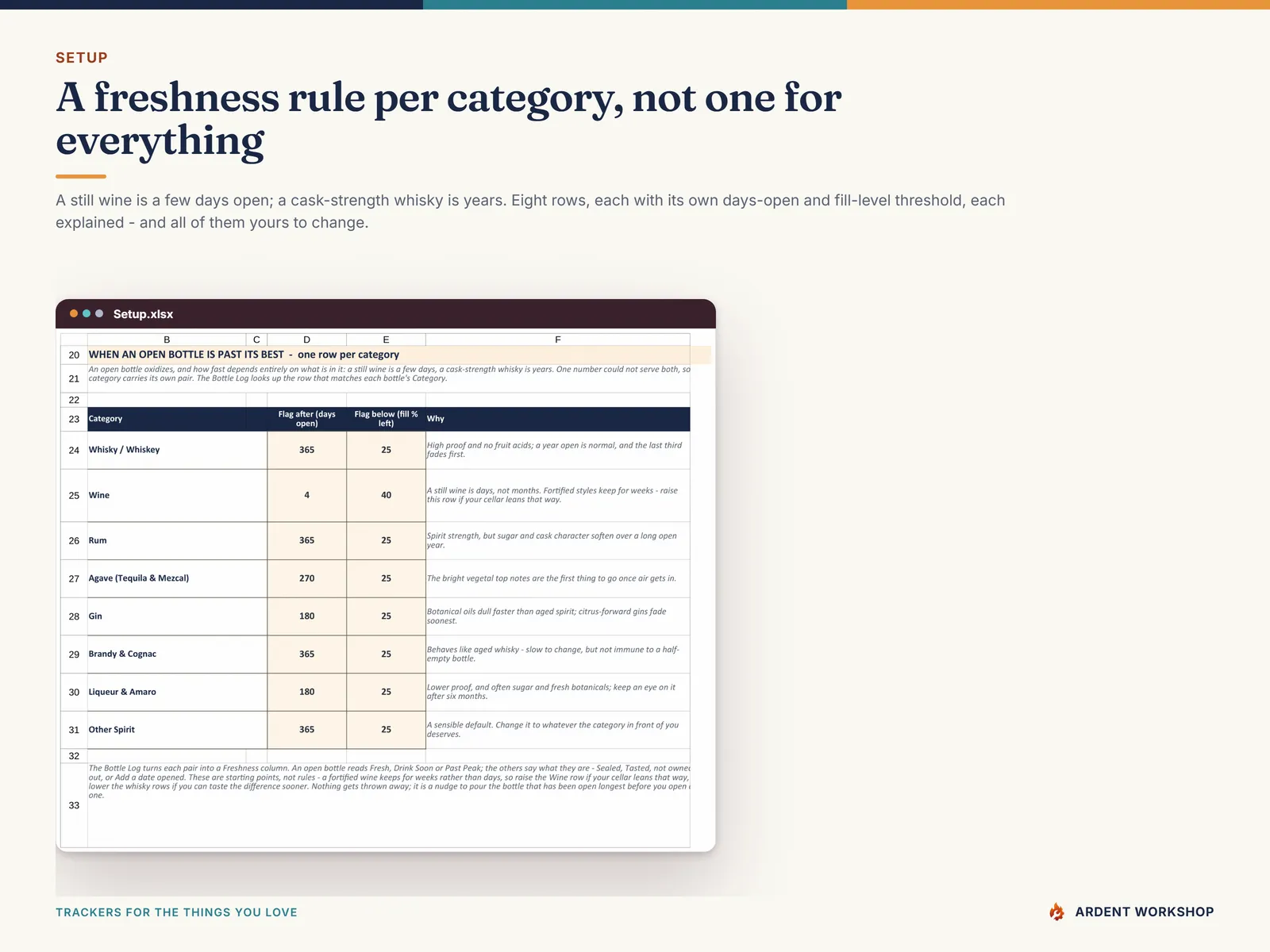This screenshot has width=1270, height=952.
Task: Click the 'Flag after (days open)' header cell
Action: [x=306, y=419]
